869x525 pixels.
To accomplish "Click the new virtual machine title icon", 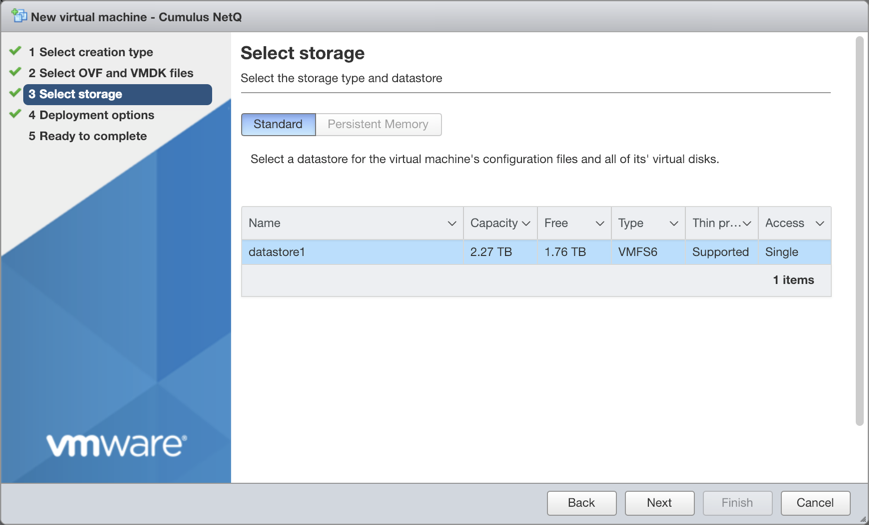I will pos(19,16).
